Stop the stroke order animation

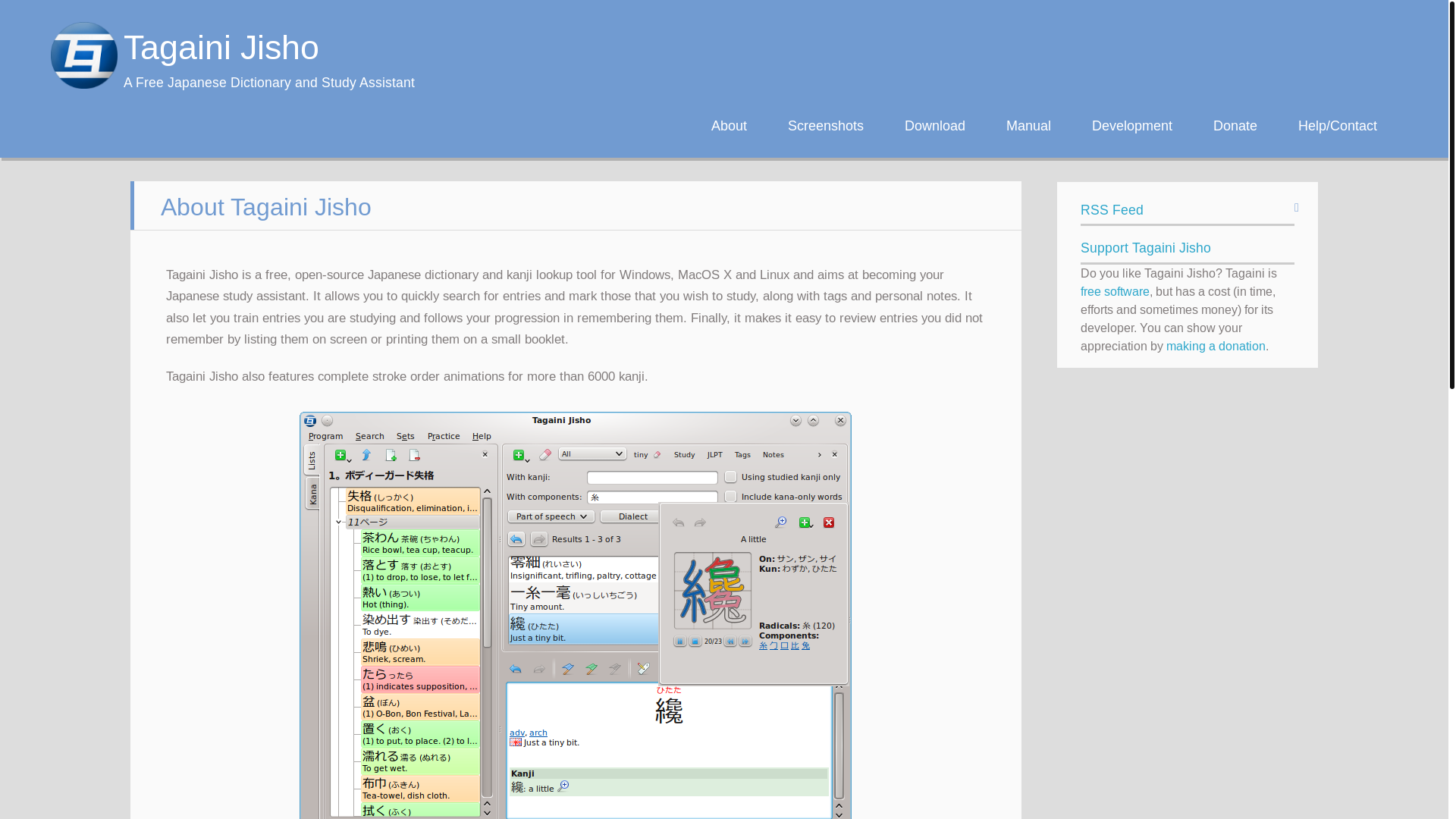[695, 642]
